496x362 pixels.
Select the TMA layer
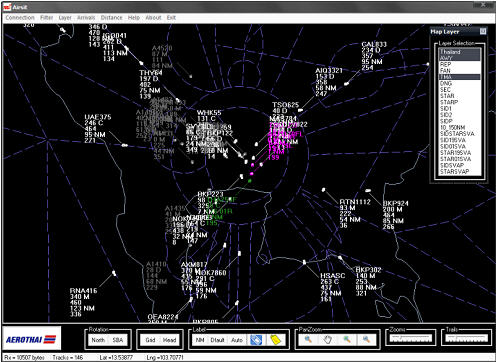click(x=460, y=77)
